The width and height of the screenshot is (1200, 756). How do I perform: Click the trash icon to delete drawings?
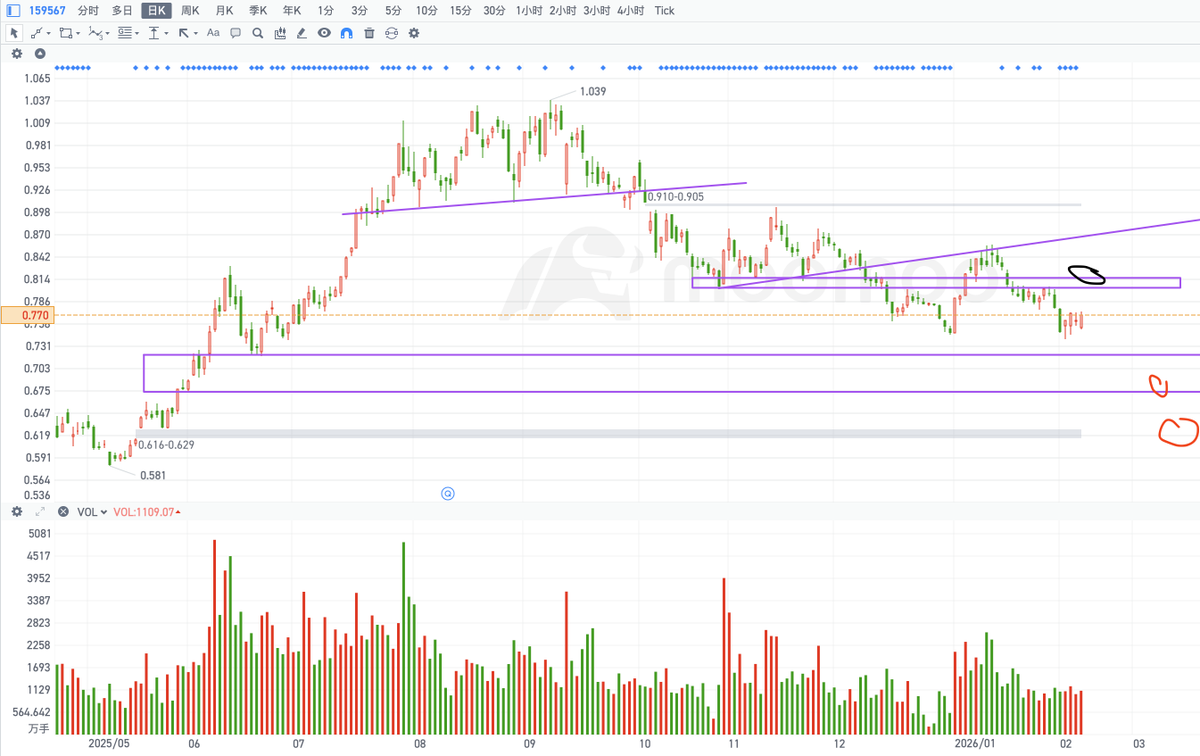pyautogui.click(x=369, y=33)
